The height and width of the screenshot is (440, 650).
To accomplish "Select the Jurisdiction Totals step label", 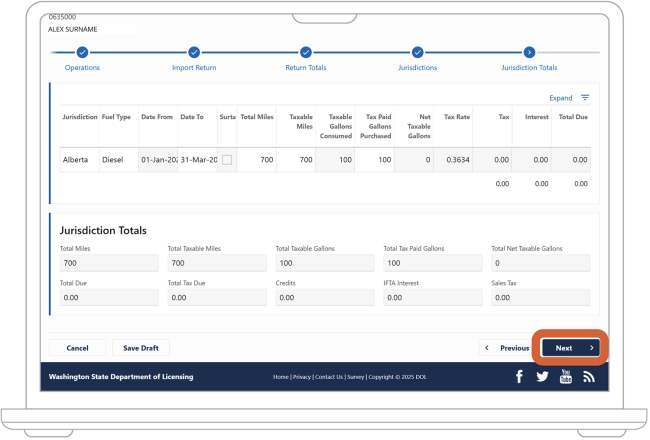I will [529, 68].
